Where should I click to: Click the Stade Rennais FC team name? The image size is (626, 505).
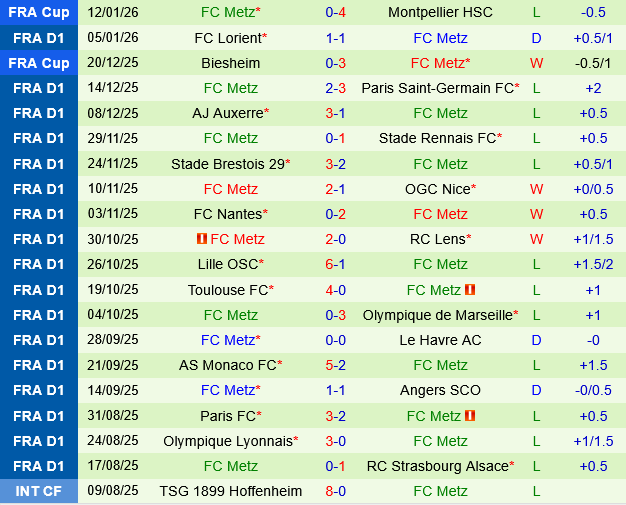pos(438,138)
